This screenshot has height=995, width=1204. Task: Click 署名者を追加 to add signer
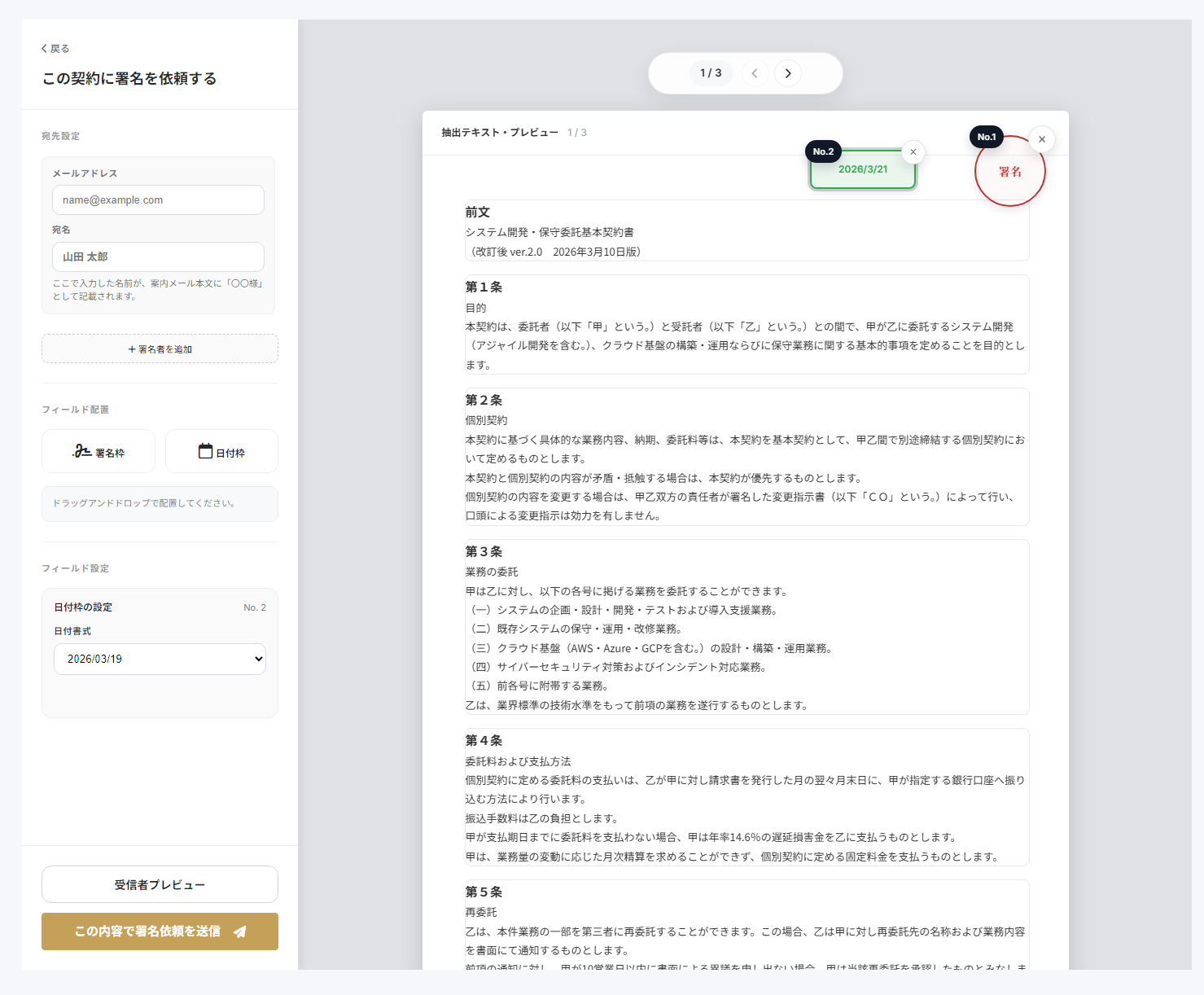(160, 348)
